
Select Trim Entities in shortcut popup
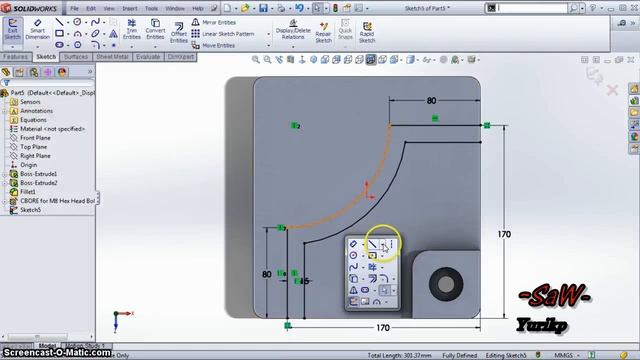[x=372, y=267]
